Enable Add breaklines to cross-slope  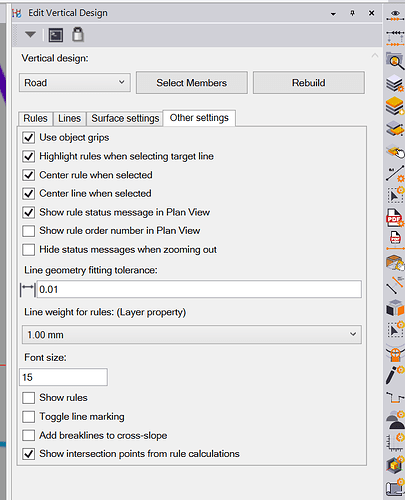[28, 435]
